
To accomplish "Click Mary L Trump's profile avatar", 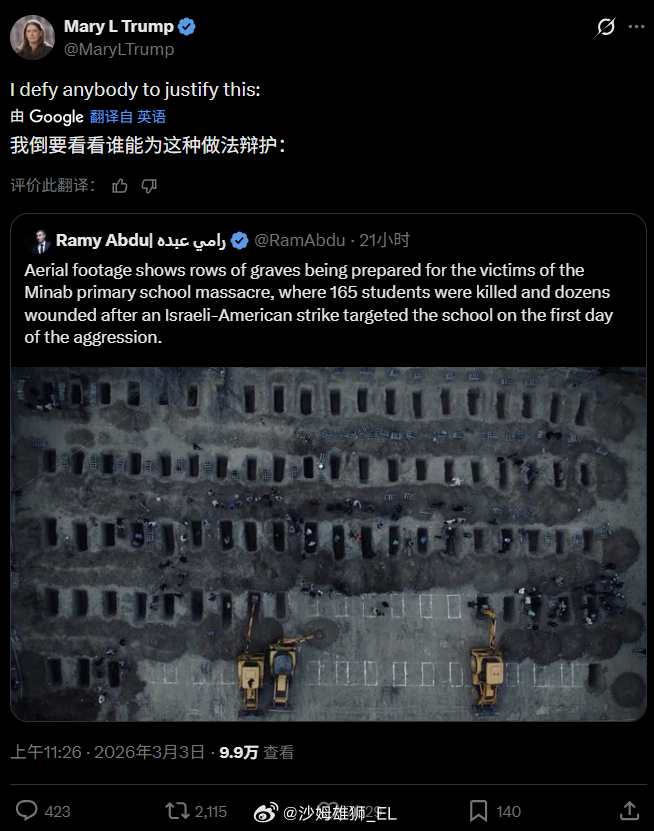I will click(x=32, y=37).
